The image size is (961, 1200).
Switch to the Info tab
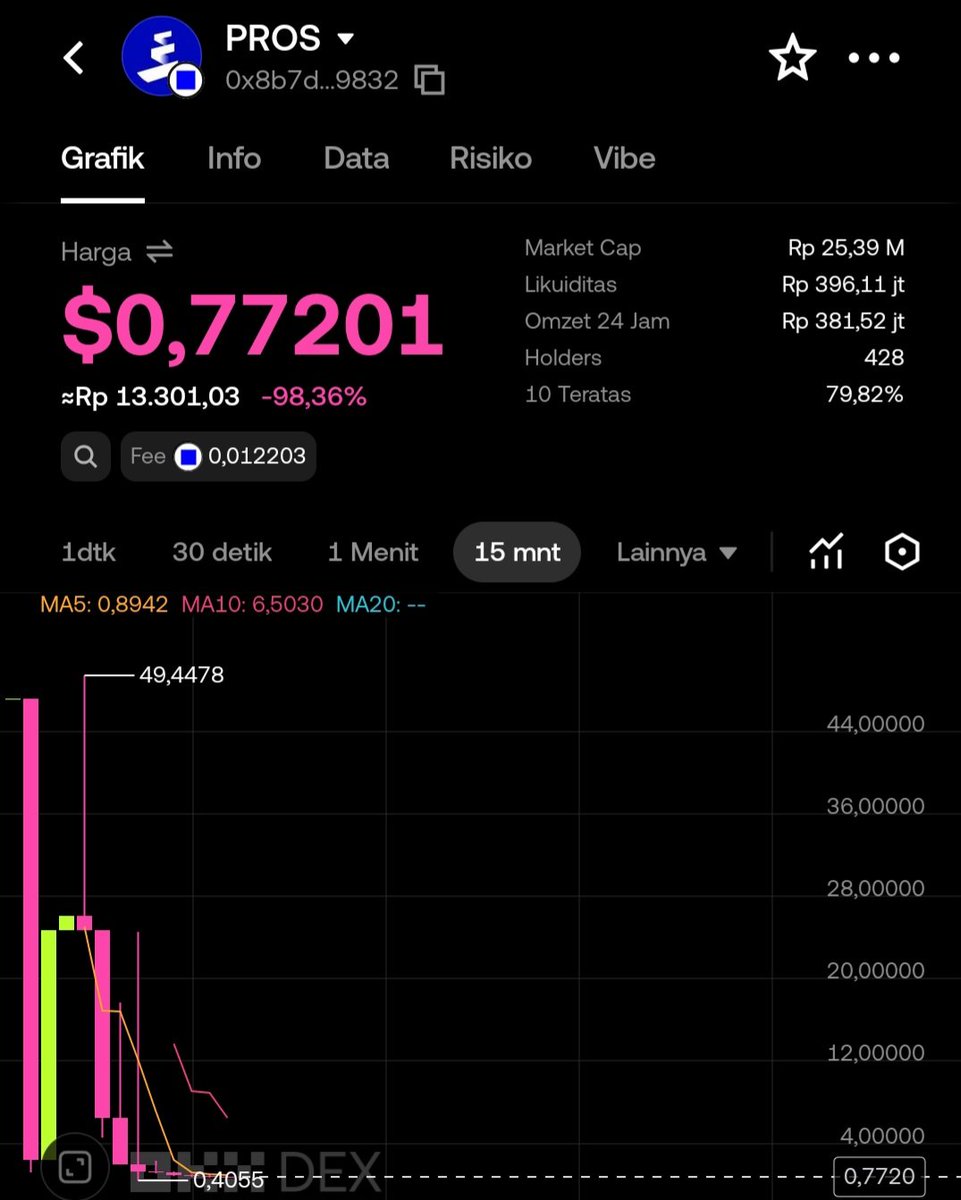(x=234, y=158)
